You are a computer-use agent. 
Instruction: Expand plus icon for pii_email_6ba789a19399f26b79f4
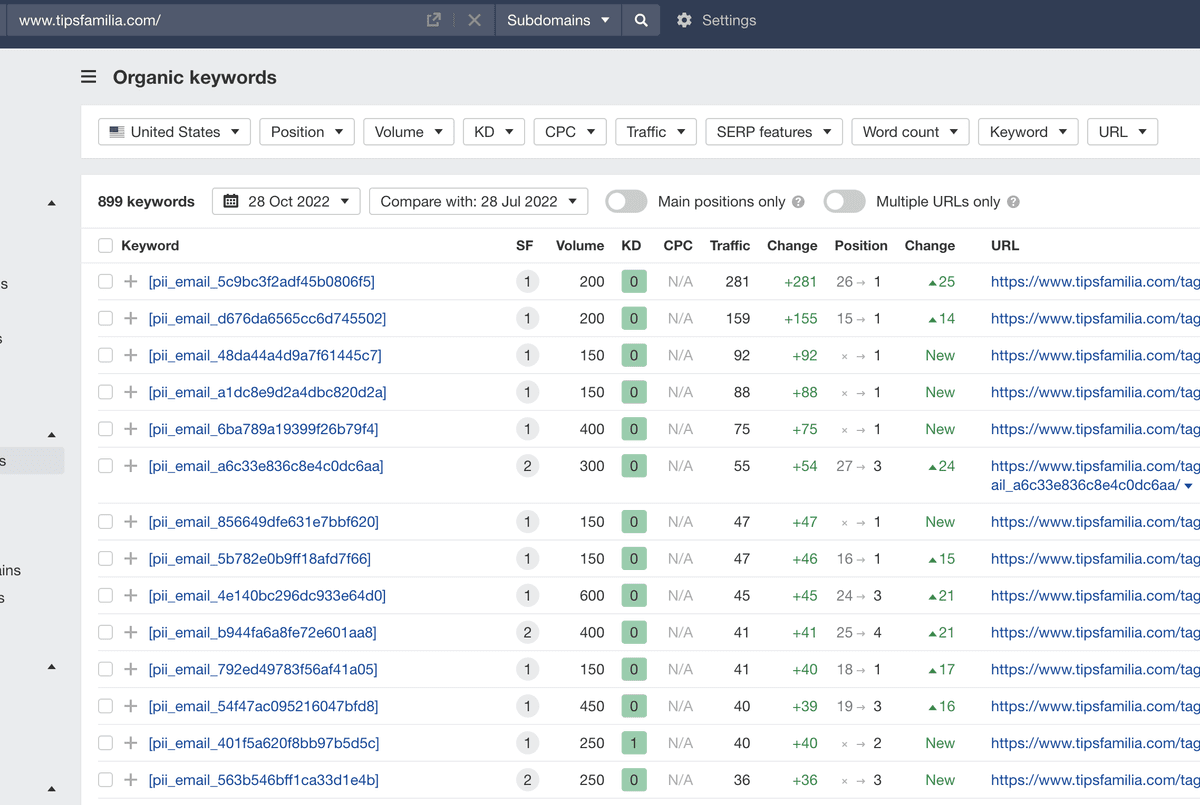coord(130,430)
